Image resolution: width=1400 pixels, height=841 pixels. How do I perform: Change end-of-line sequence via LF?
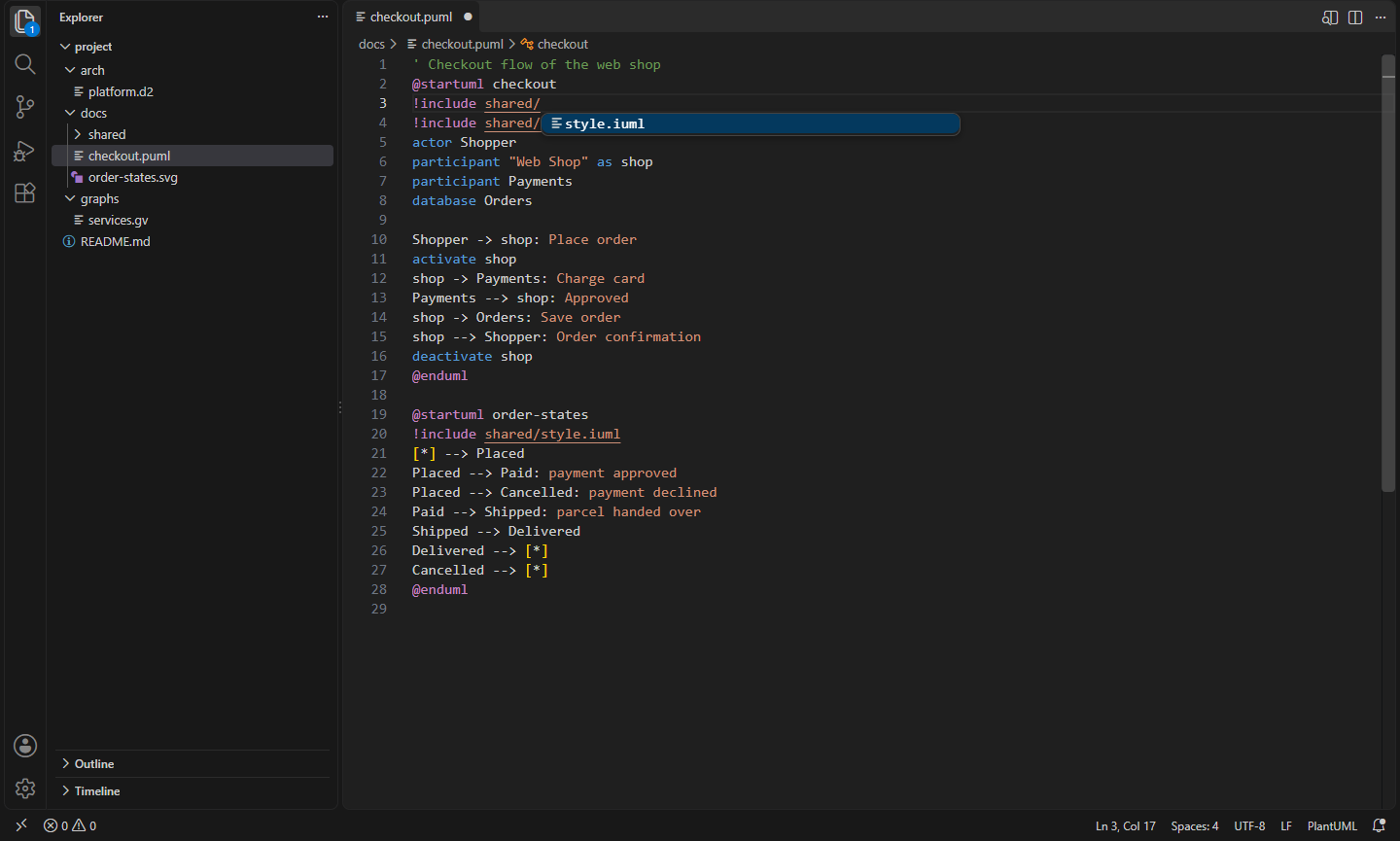(x=1286, y=825)
